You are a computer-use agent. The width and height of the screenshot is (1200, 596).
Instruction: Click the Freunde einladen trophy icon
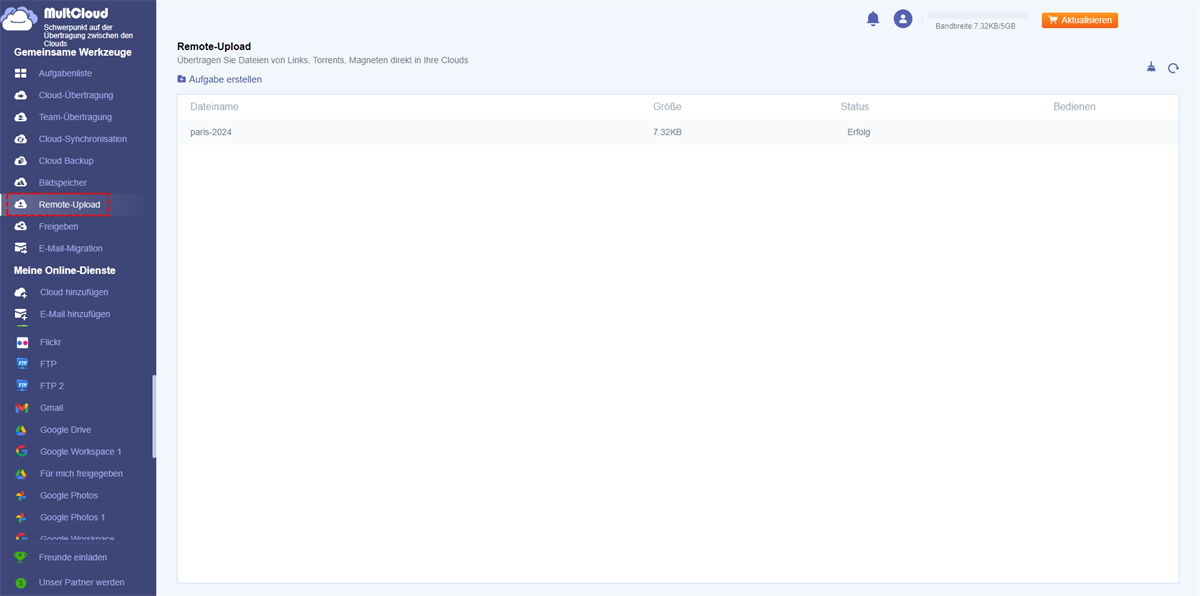[21, 557]
